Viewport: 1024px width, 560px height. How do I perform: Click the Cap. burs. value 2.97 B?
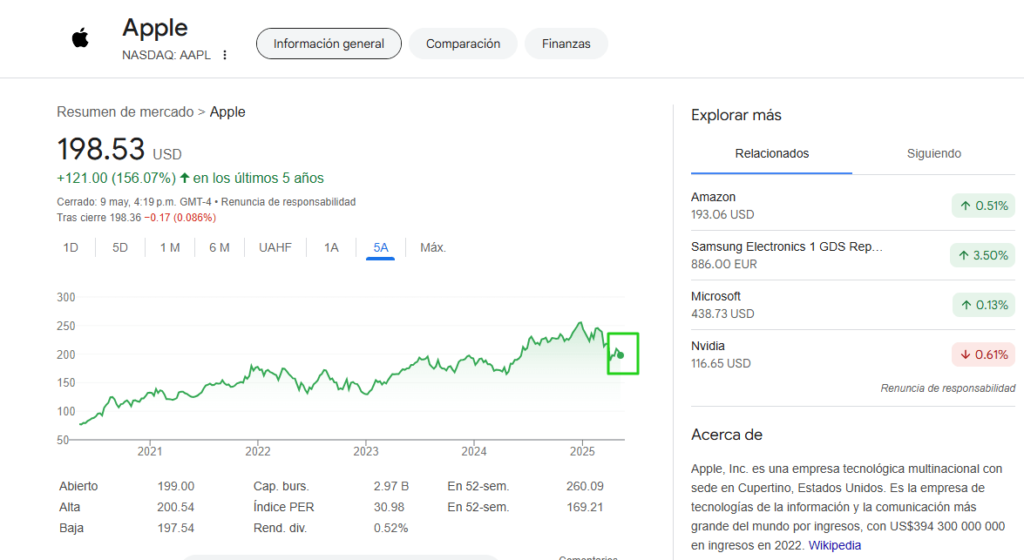tap(391, 486)
